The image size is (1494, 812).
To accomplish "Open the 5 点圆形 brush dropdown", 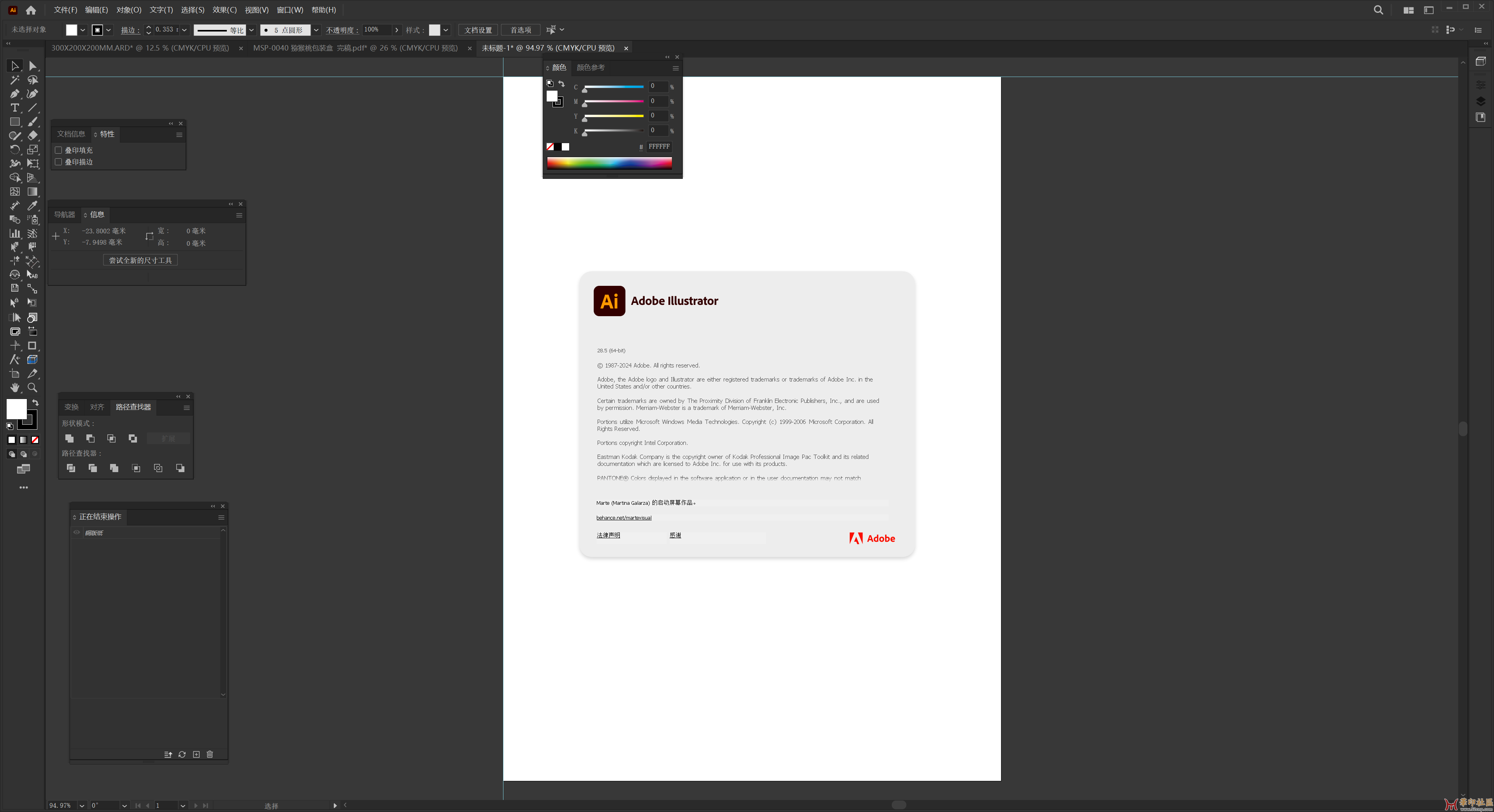I will click(316, 30).
